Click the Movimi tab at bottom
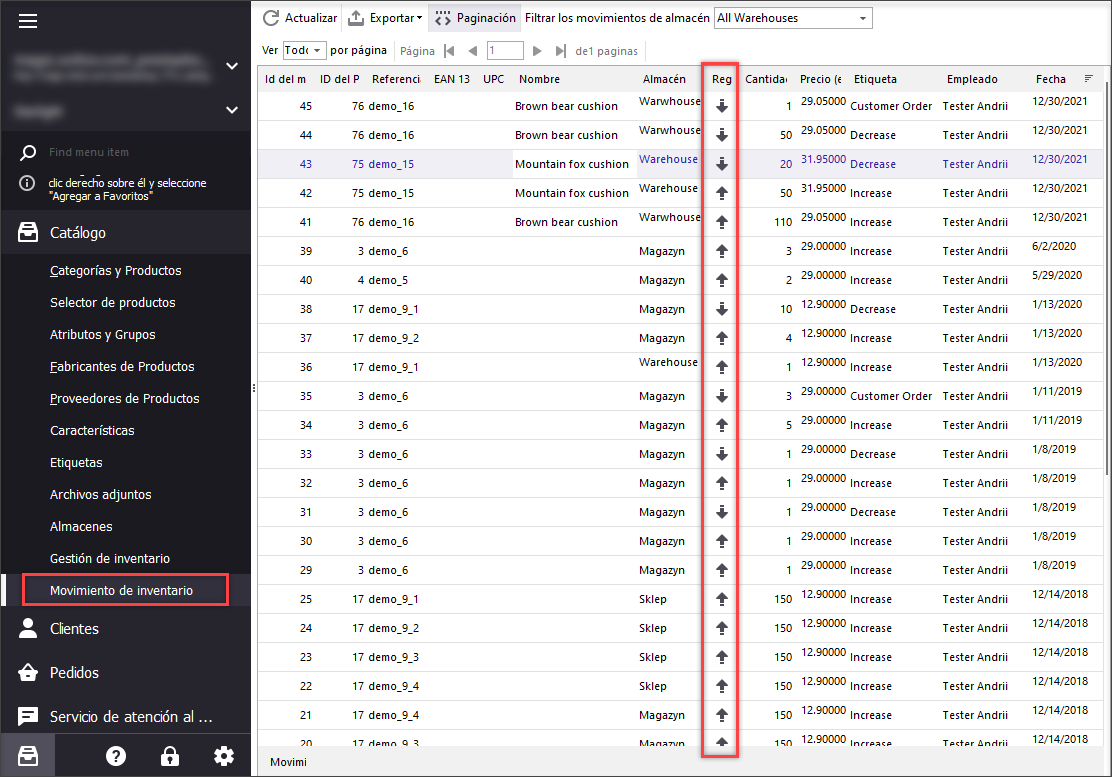Viewport: 1112px width, 777px height. pos(288,762)
